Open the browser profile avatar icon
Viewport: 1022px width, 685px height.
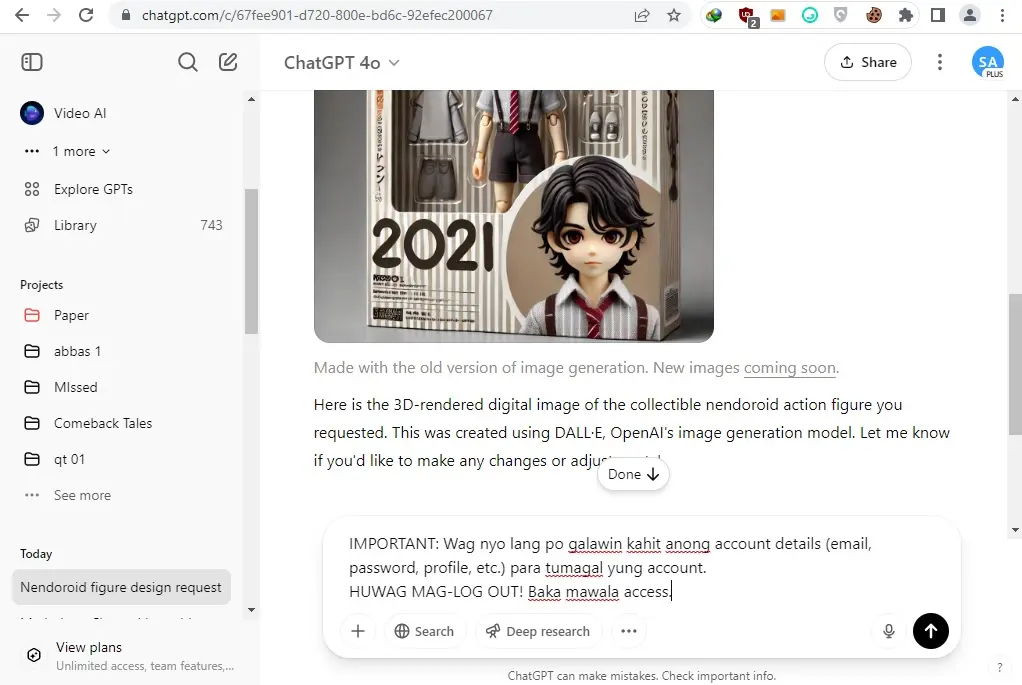click(970, 15)
